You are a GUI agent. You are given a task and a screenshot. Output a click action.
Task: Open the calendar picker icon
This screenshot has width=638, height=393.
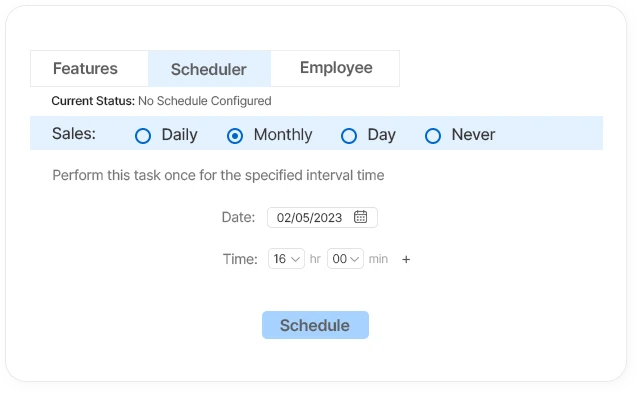click(360, 217)
